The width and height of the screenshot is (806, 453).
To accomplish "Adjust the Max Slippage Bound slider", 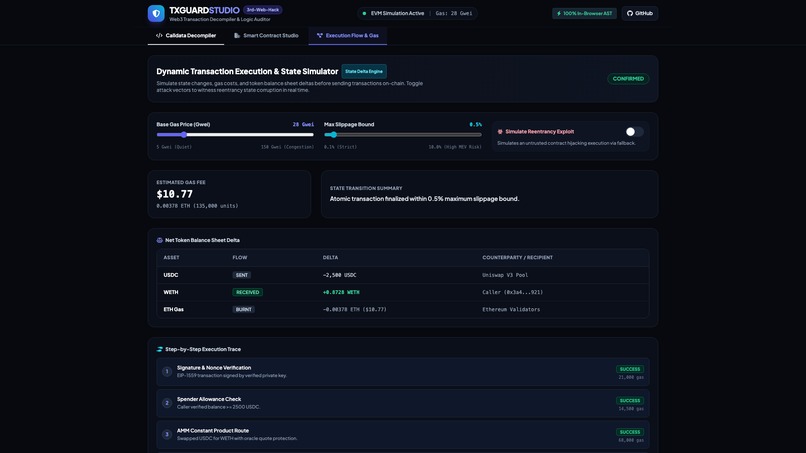I will point(402,135).
